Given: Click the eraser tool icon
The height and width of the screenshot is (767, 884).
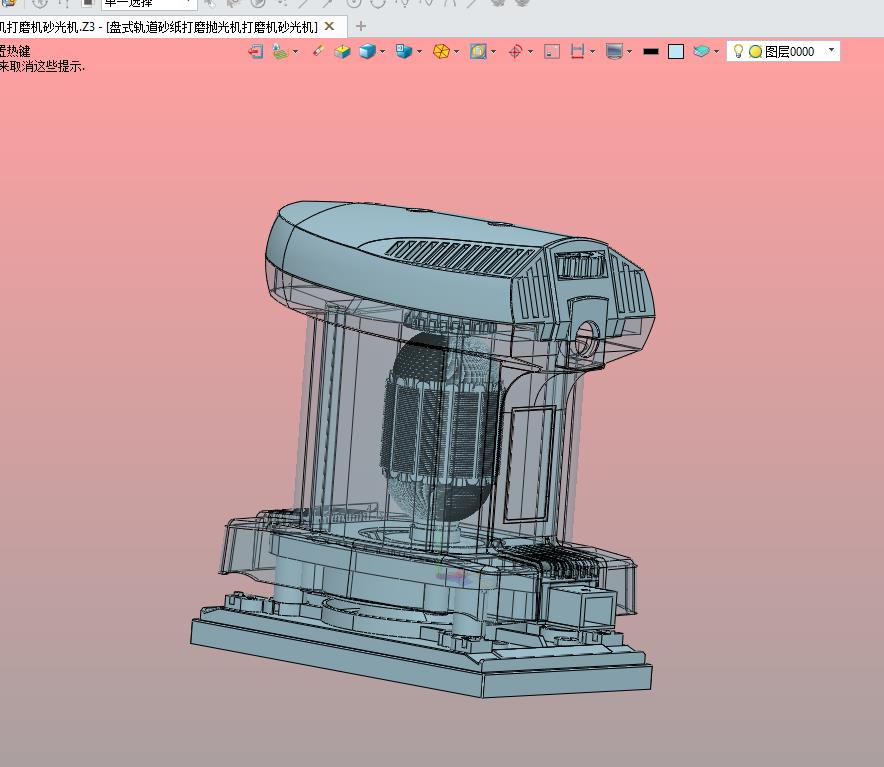Looking at the screenshot, I should click(318, 51).
